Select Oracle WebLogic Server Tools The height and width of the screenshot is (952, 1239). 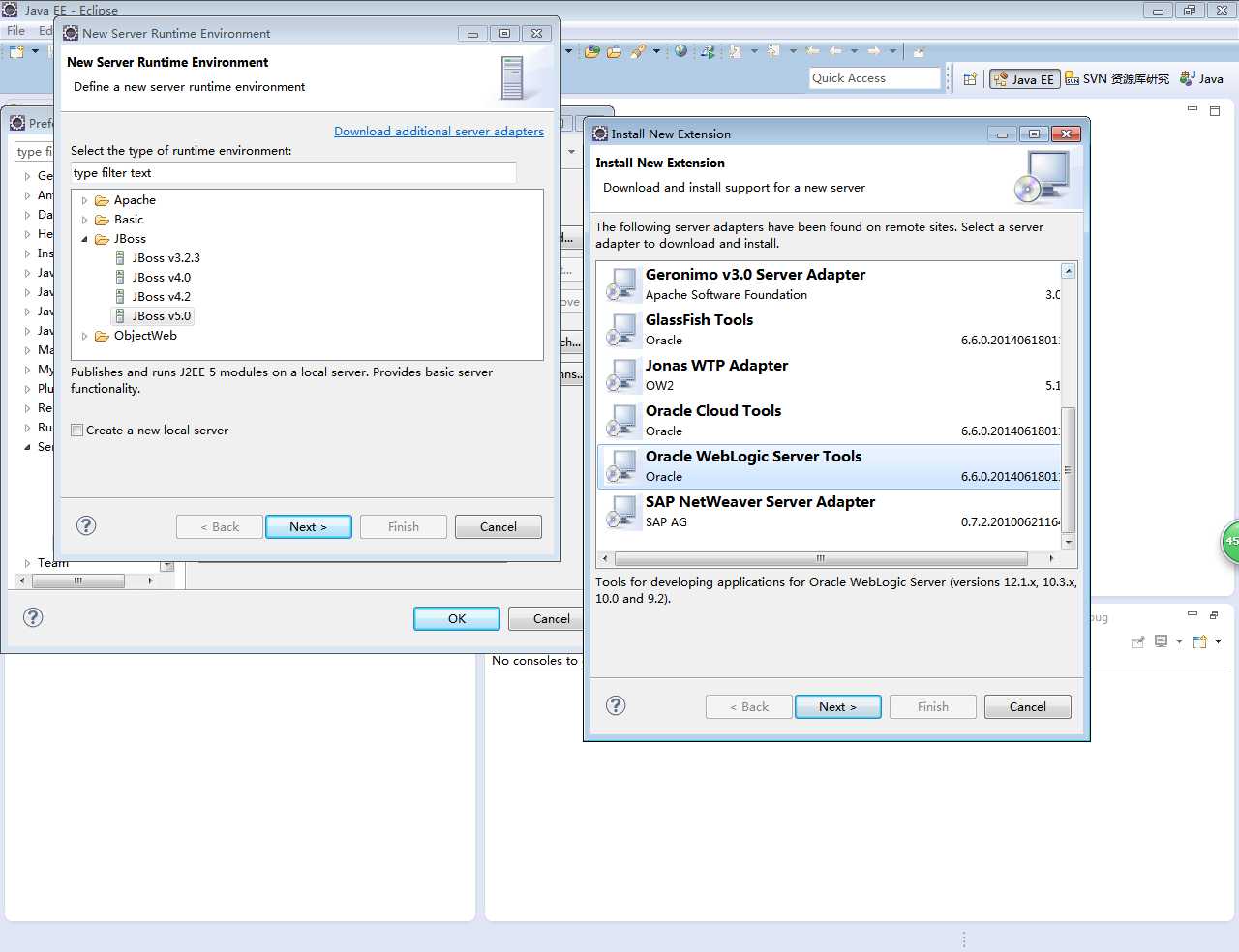(830, 466)
